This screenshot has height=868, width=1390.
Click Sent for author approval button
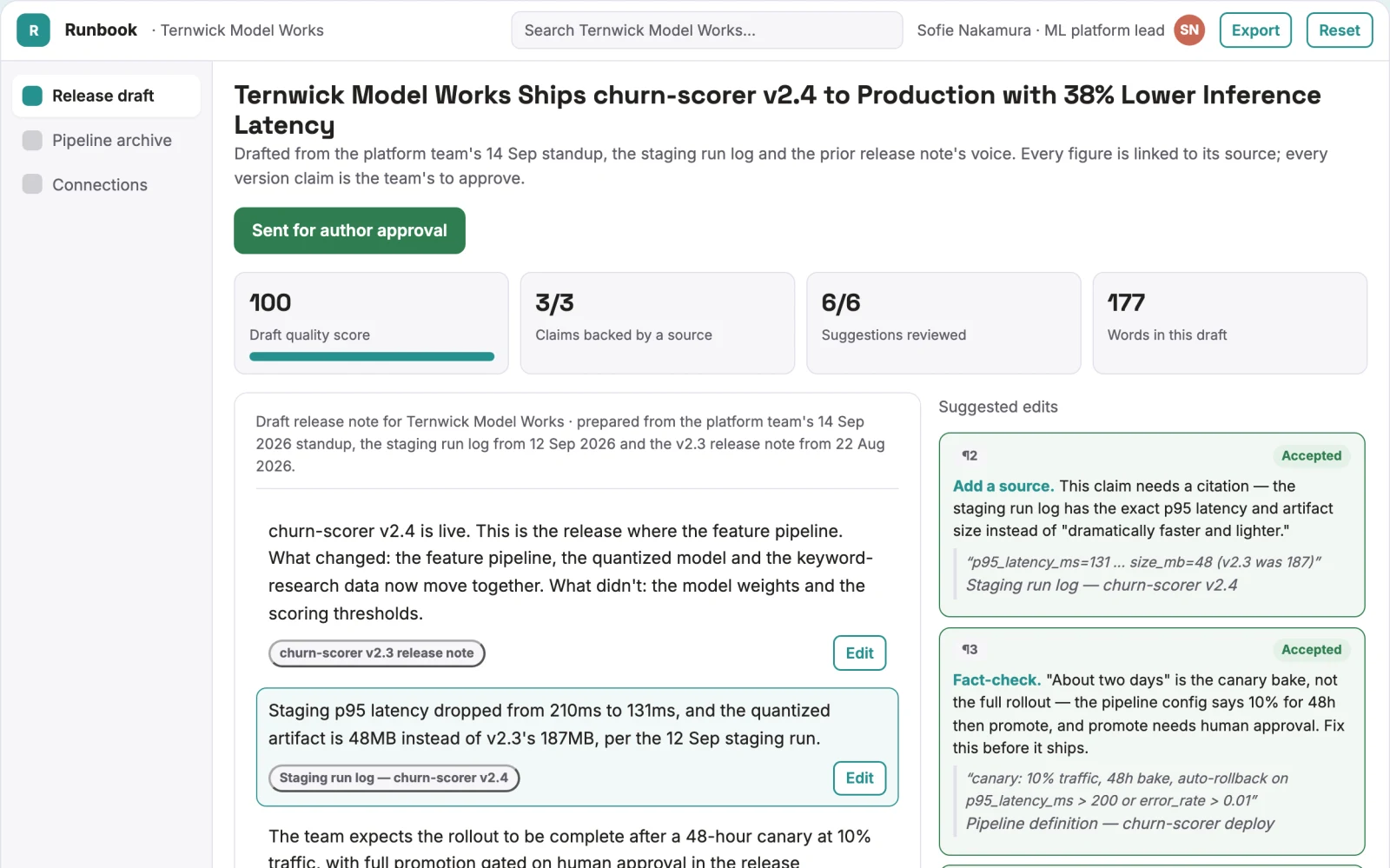click(x=349, y=230)
